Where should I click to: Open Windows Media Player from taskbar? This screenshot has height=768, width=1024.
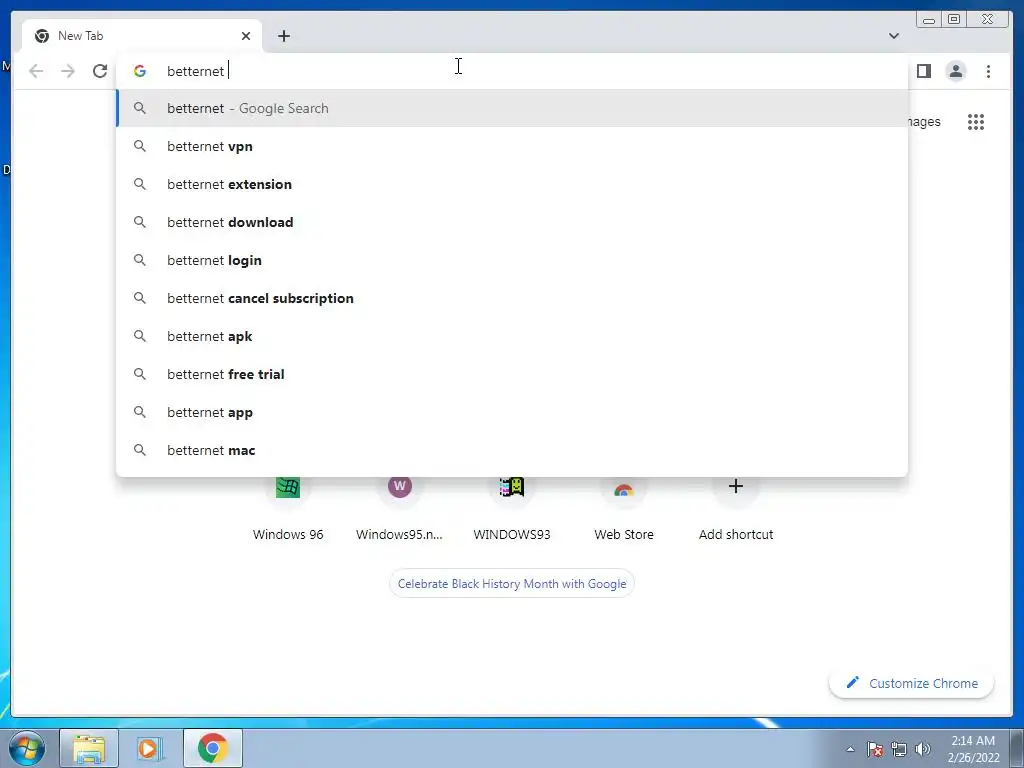(151, 748)
